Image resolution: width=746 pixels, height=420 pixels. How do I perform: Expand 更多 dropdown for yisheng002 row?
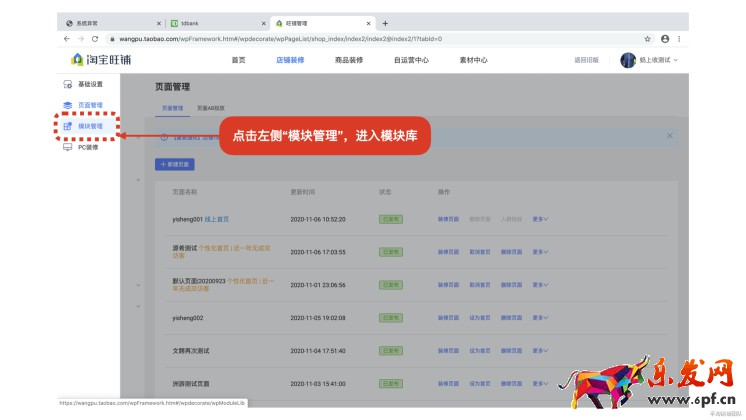540,317
